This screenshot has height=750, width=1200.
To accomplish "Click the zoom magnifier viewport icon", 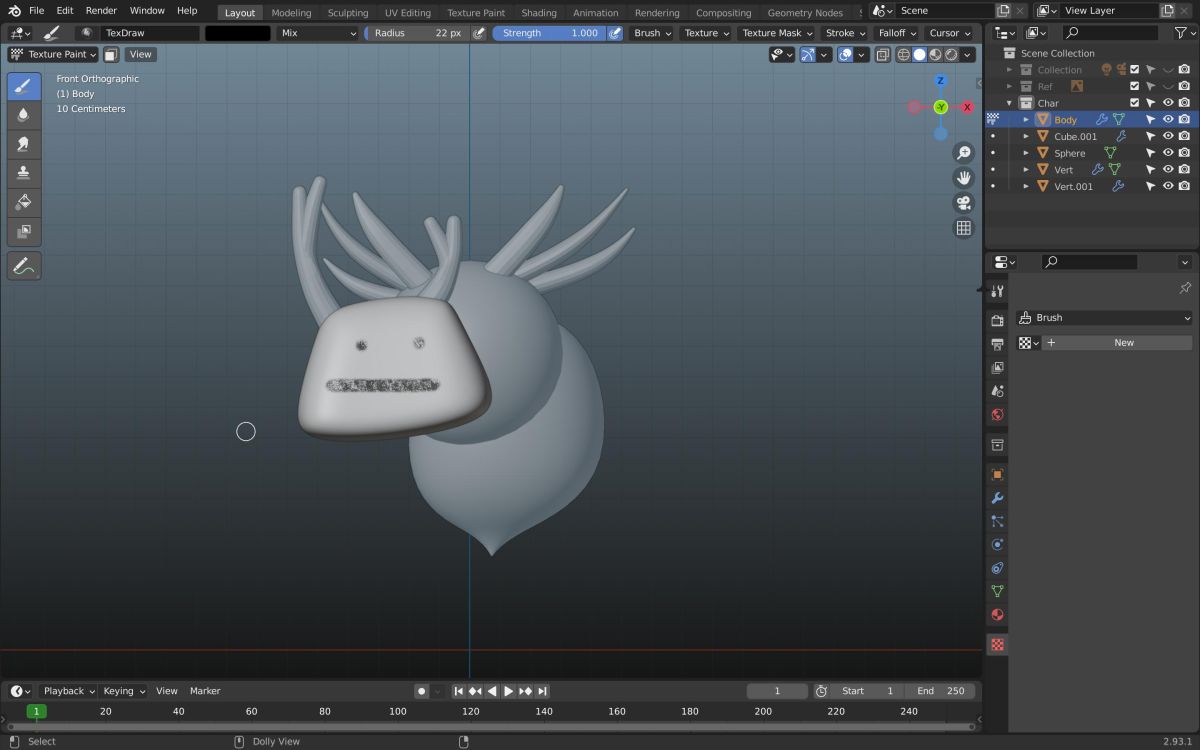I will click(964, 153).
